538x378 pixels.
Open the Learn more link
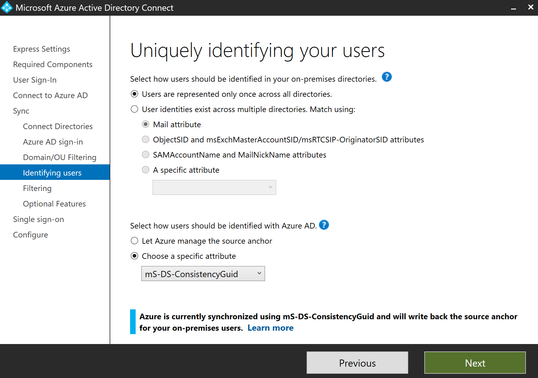270,328
